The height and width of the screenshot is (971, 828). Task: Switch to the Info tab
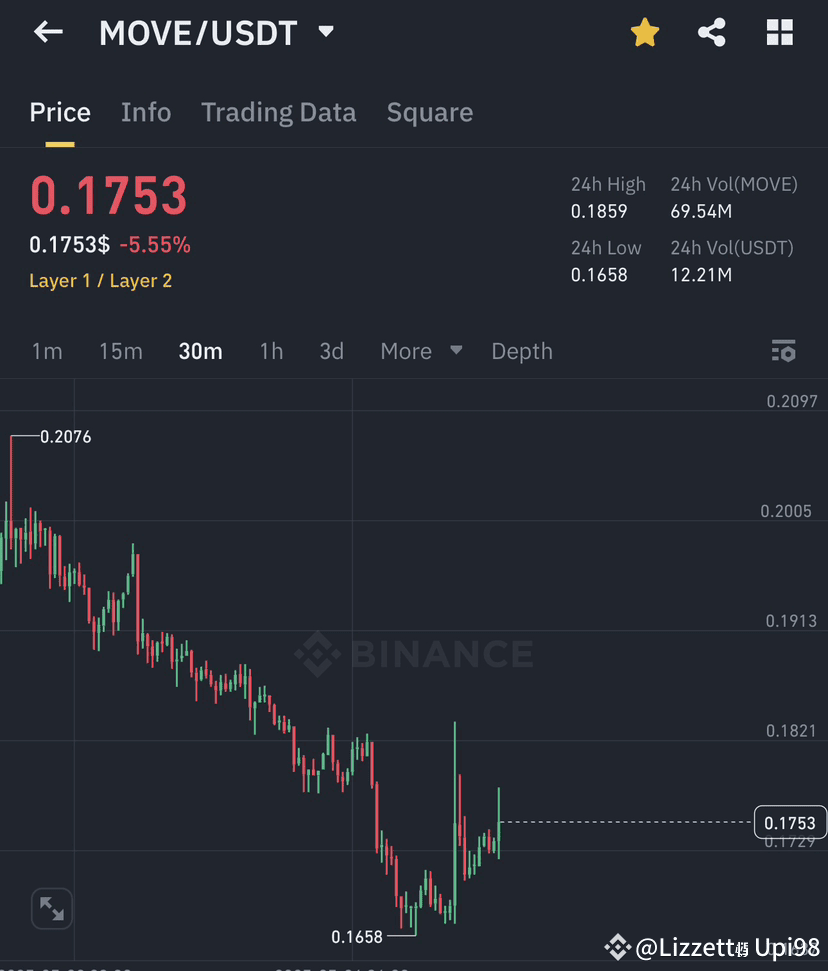(x=146, y=112)
